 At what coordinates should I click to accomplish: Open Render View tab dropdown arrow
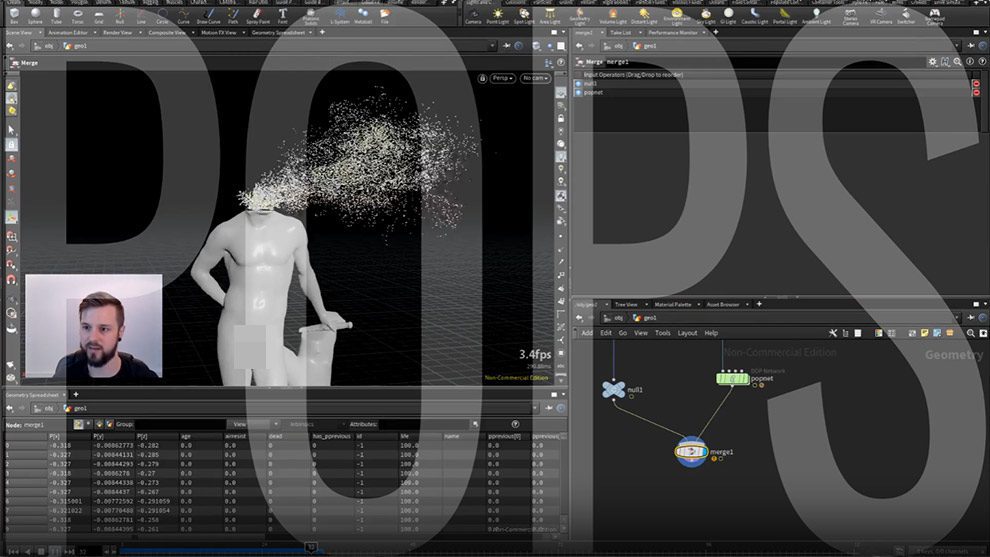(x=140, y=32)
